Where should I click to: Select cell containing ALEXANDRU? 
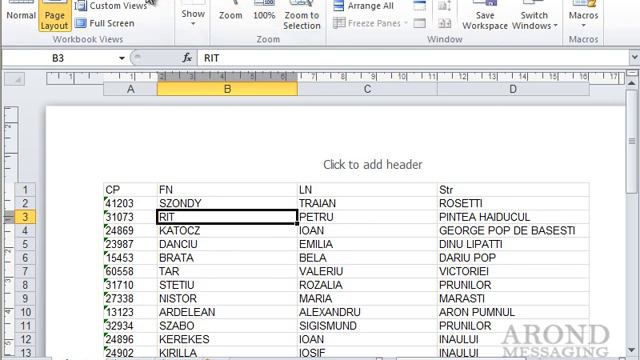click(367, 312)
